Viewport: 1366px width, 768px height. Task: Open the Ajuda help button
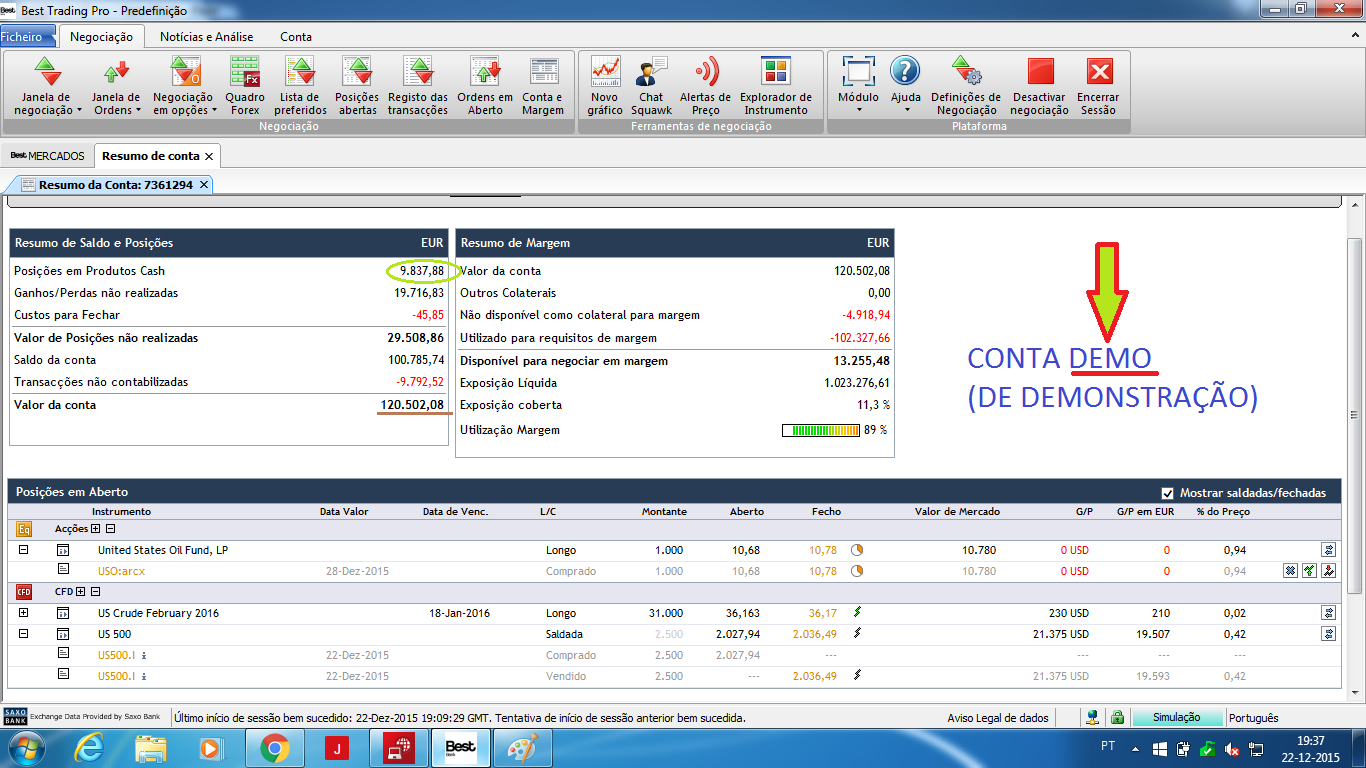(x=906, y=86)
